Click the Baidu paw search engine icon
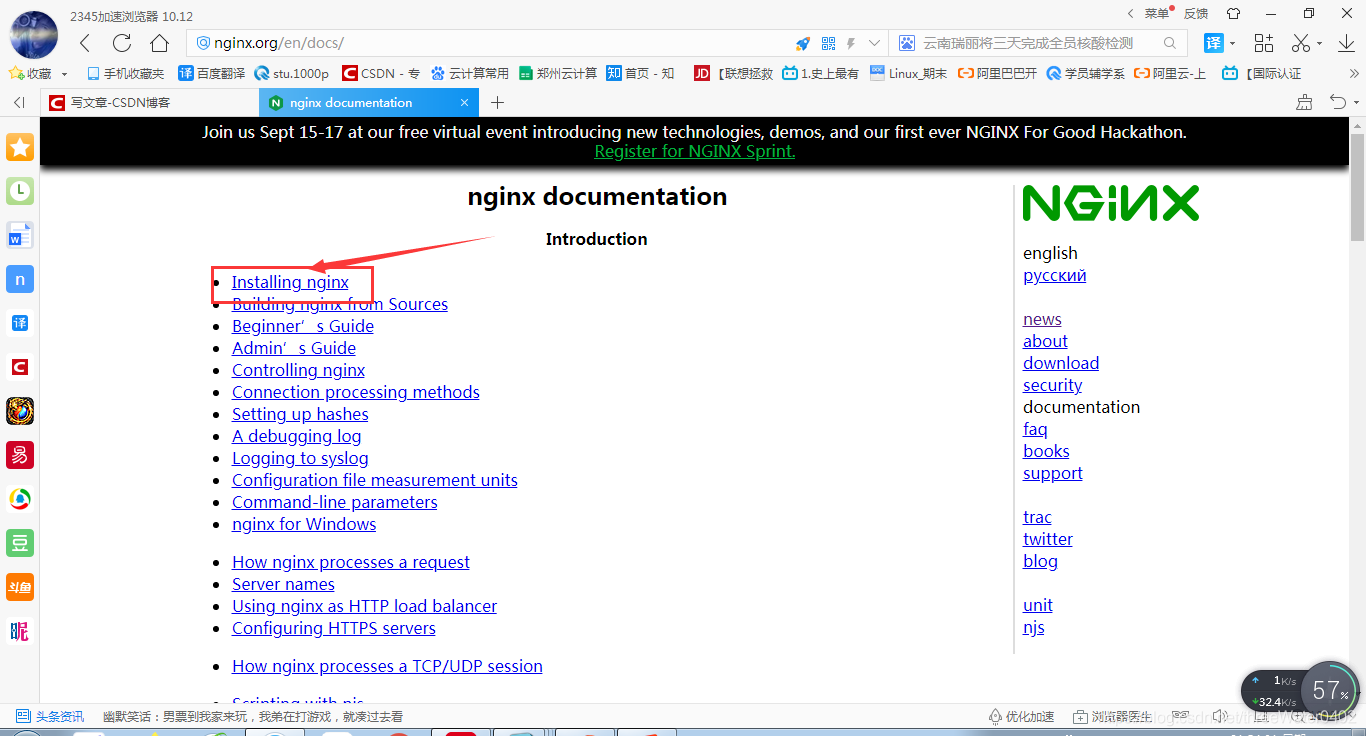Screen dimensions: 1366x736 tap(907, 43)
